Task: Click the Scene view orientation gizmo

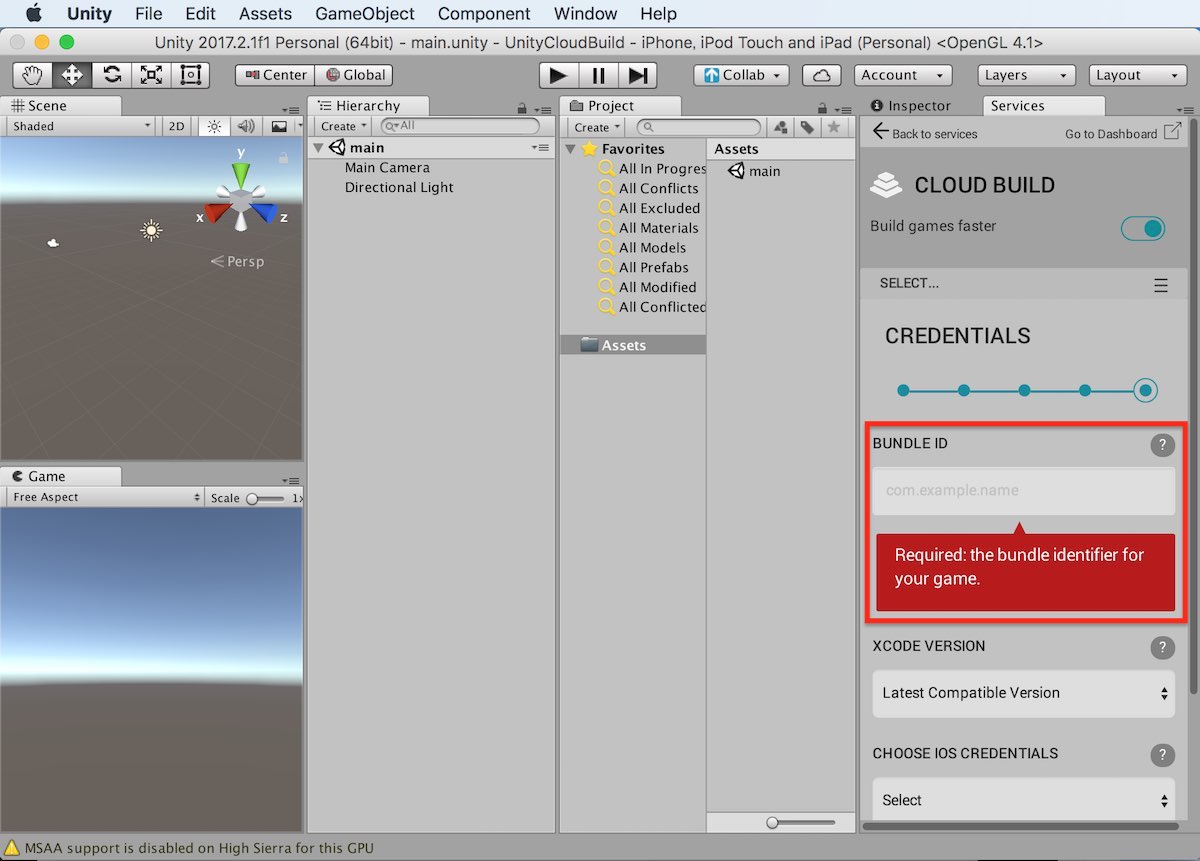Action: (x=241, y=201)
